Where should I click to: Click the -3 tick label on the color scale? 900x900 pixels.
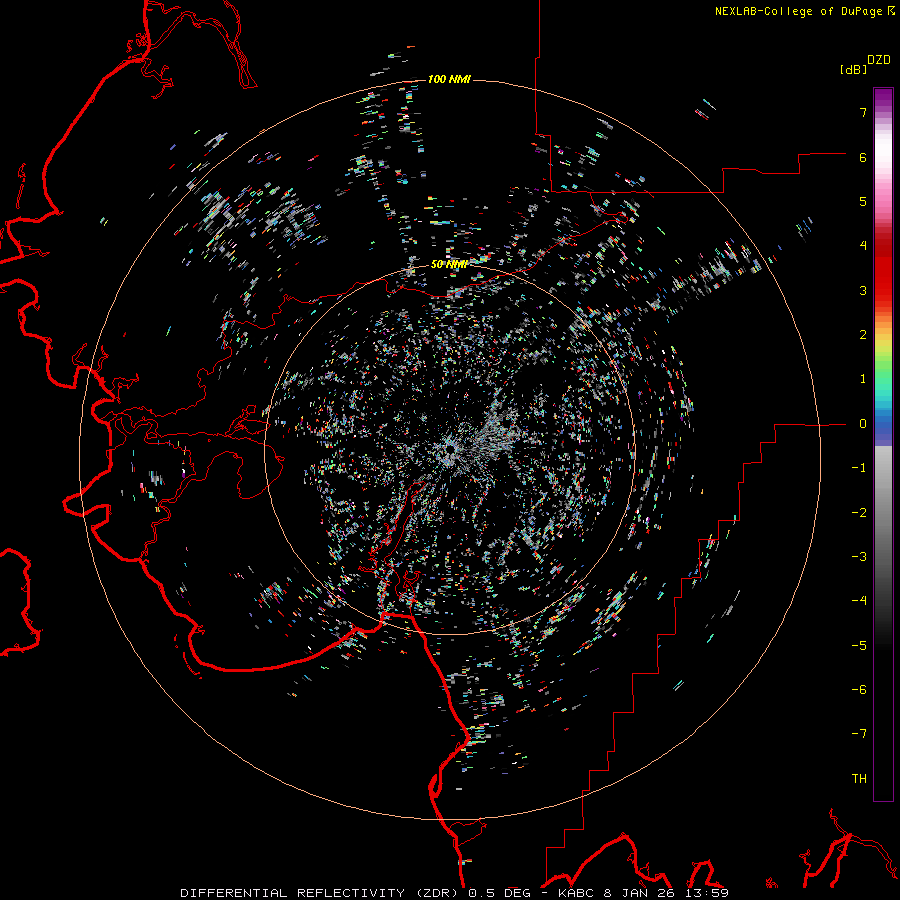[x=859, y=557]
